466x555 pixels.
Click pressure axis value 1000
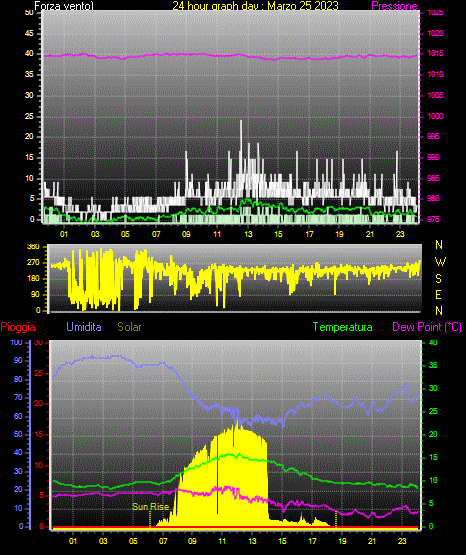[x=435, y=116]
